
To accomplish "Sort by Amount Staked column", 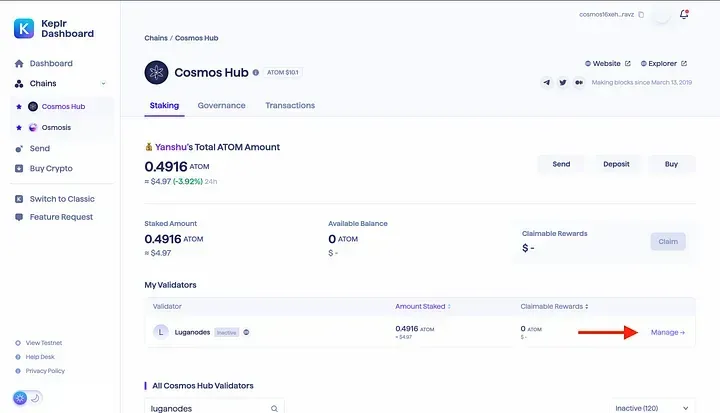I will coord(423,306).
